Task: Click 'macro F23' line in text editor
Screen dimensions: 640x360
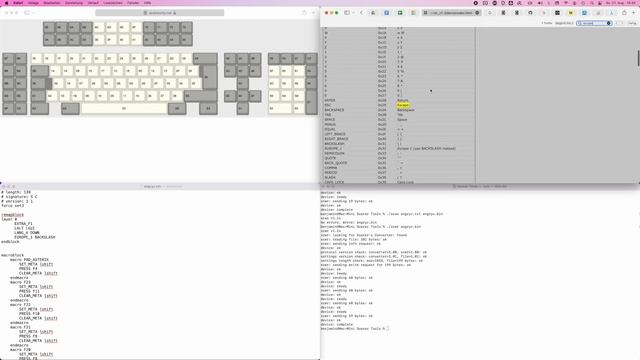Action: pyautogui.click(x=20, y=282)
